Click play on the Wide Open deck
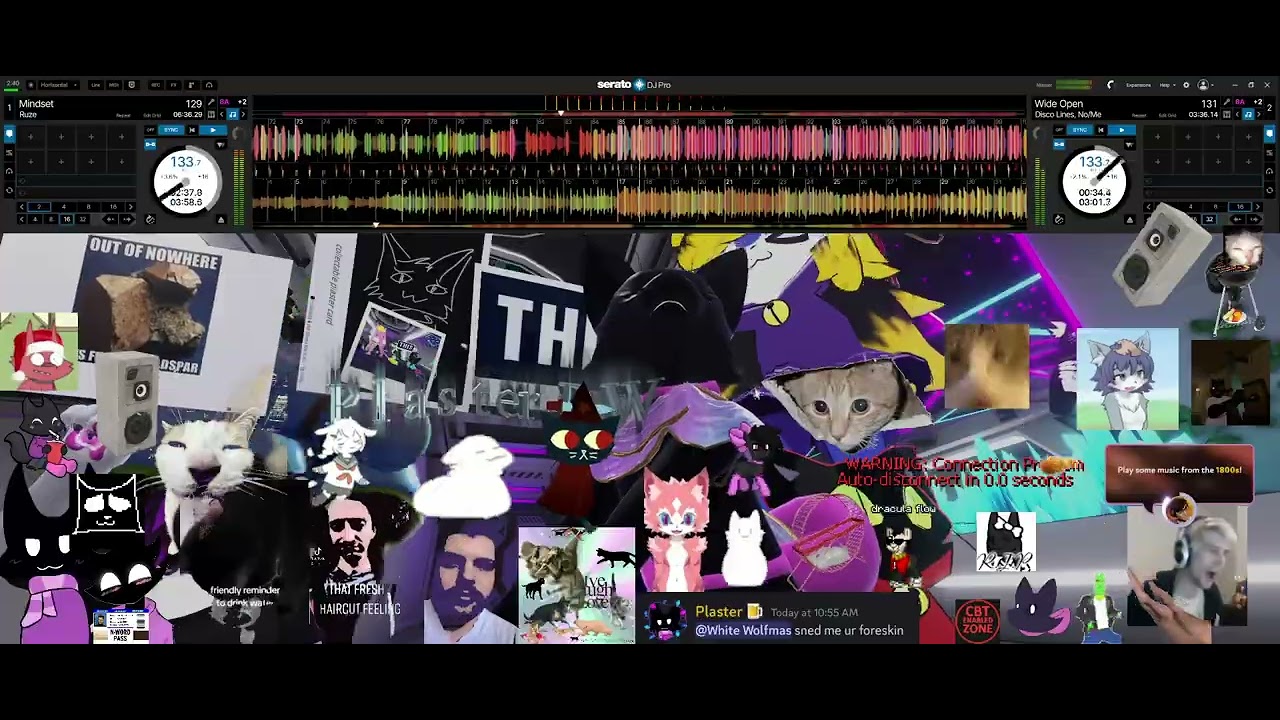The image size is (1280, 720). tap(1121, 130)
